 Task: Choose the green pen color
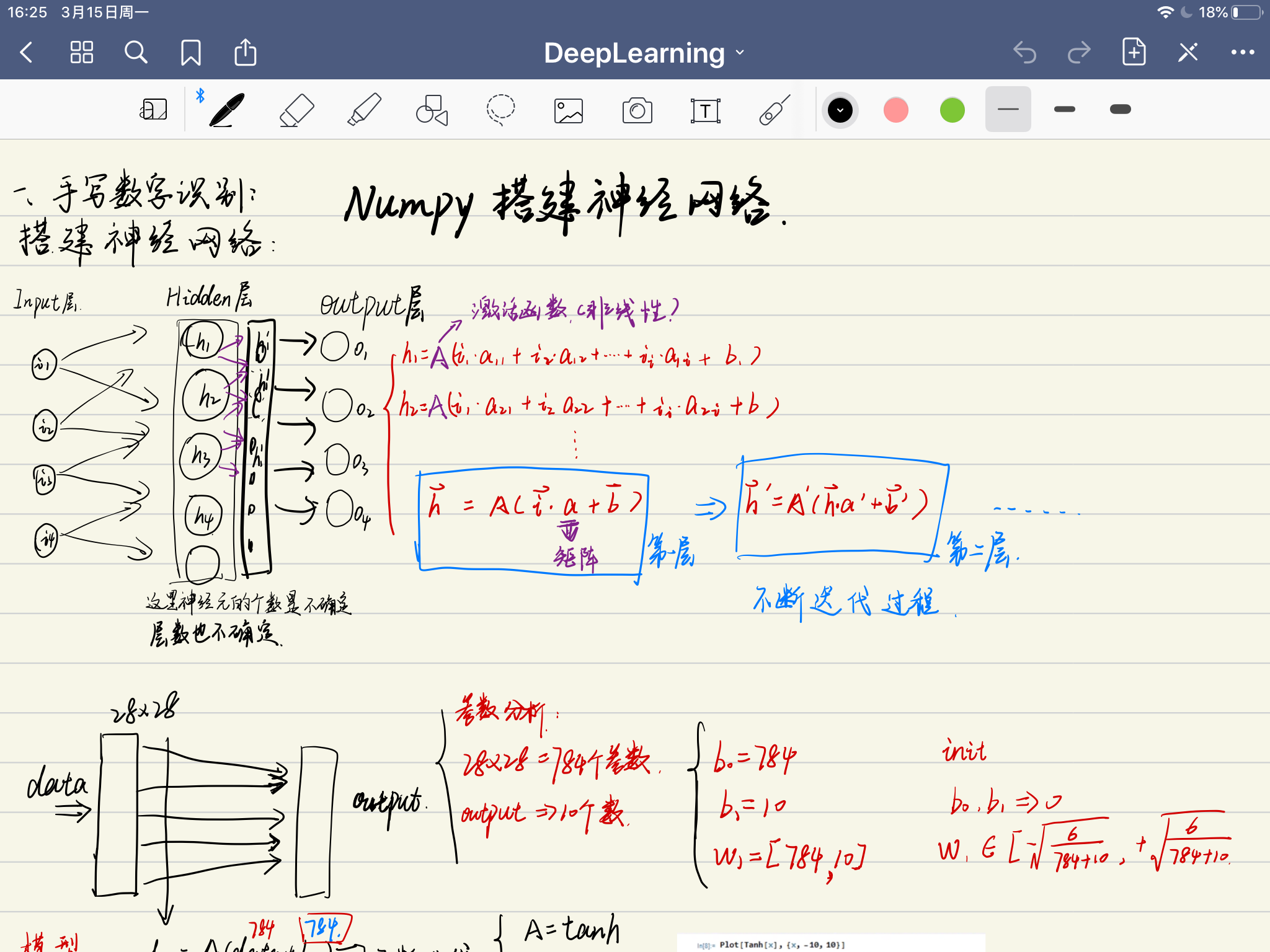pyautogui.click(x=952, y=110)
